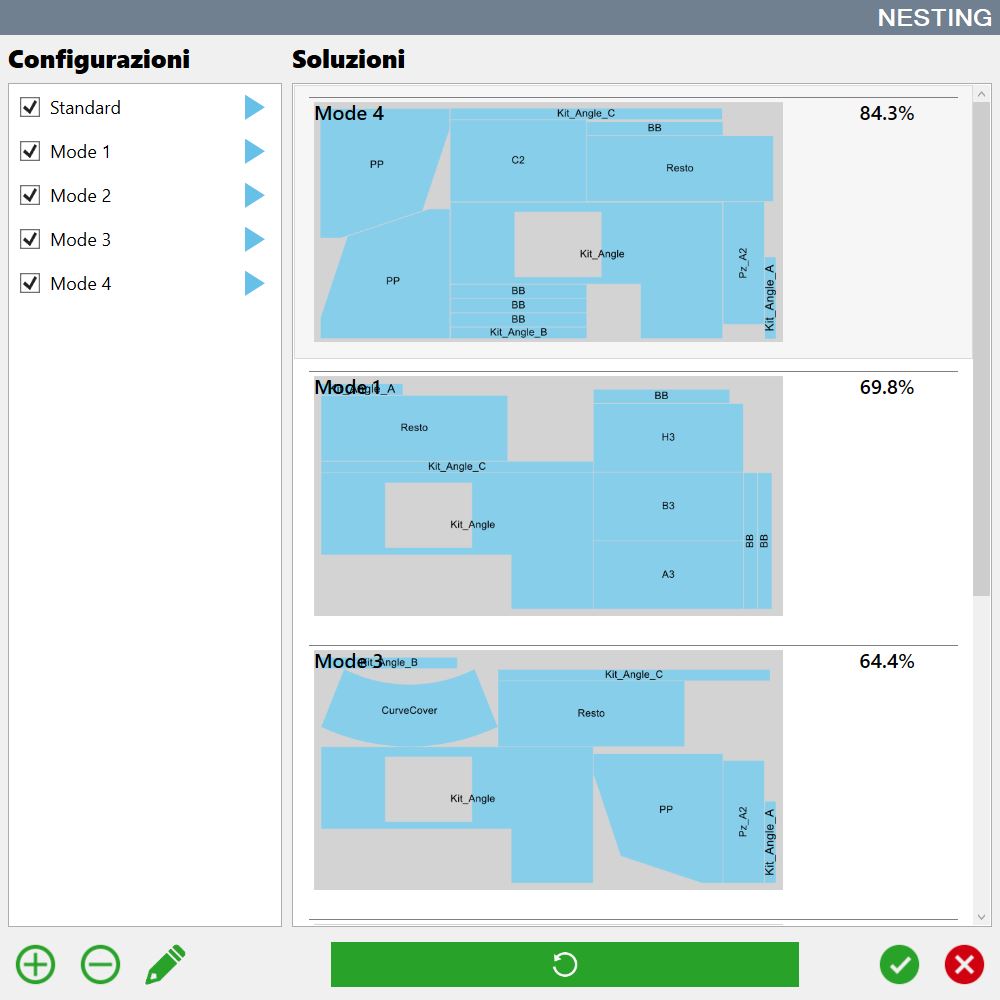Image resolution: width=1000 pixels, height=1000 pixels.
Task: Click the B3 part in Mode 1 layout
Action: tap(668, 506)
